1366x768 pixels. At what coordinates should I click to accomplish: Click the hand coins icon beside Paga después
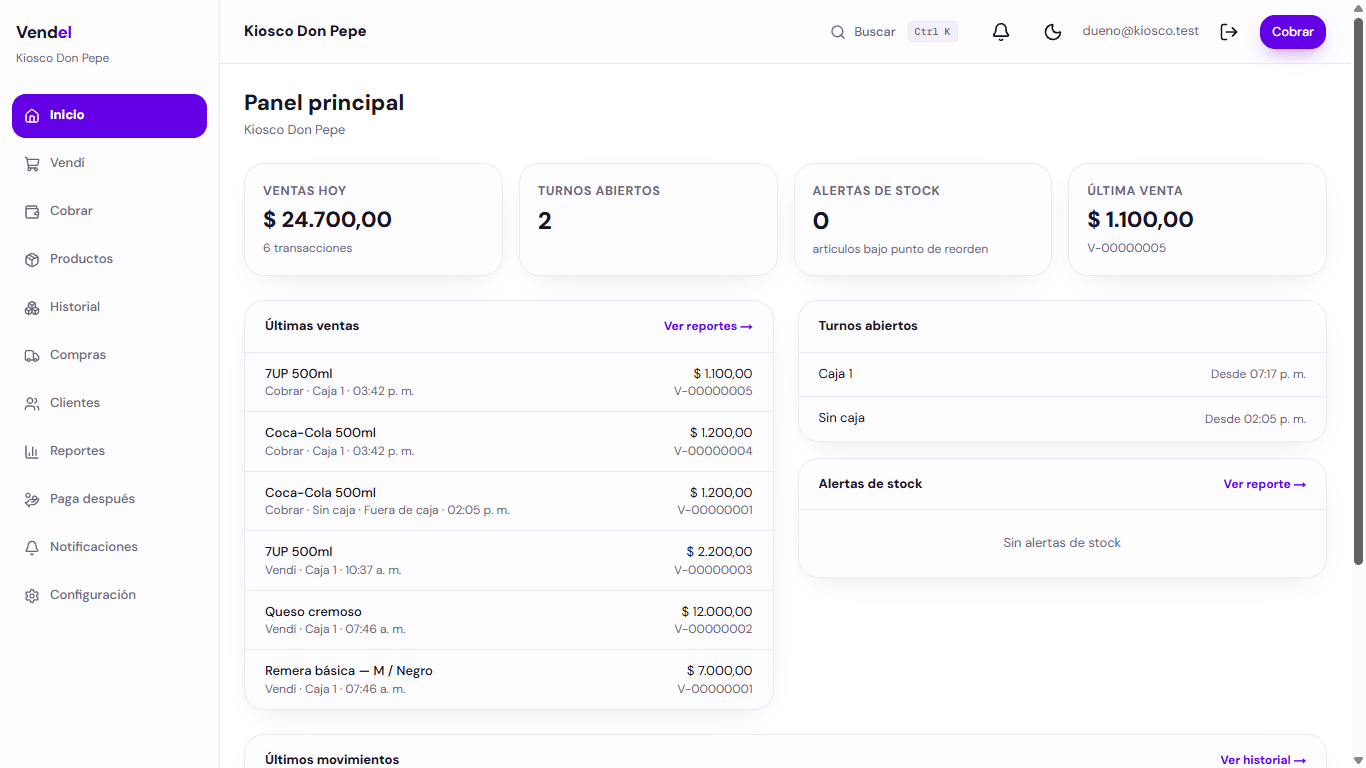click(32, 499)
